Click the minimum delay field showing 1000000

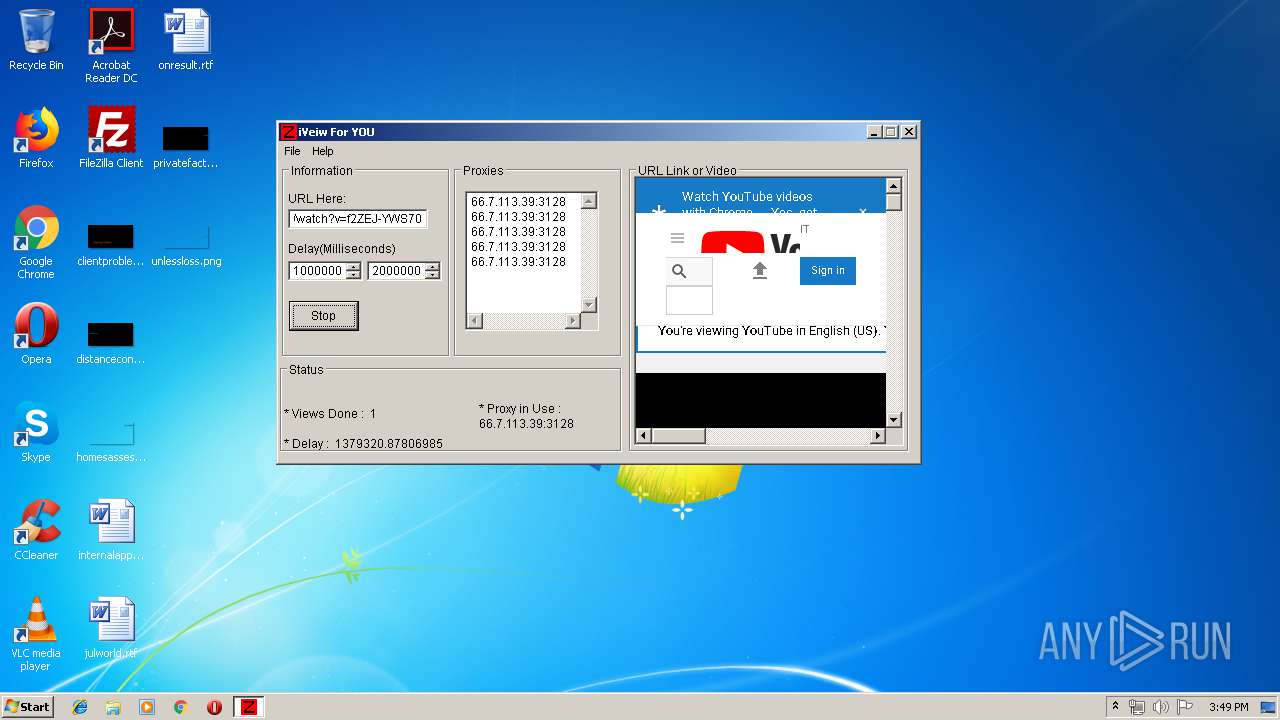pos(317,271)
